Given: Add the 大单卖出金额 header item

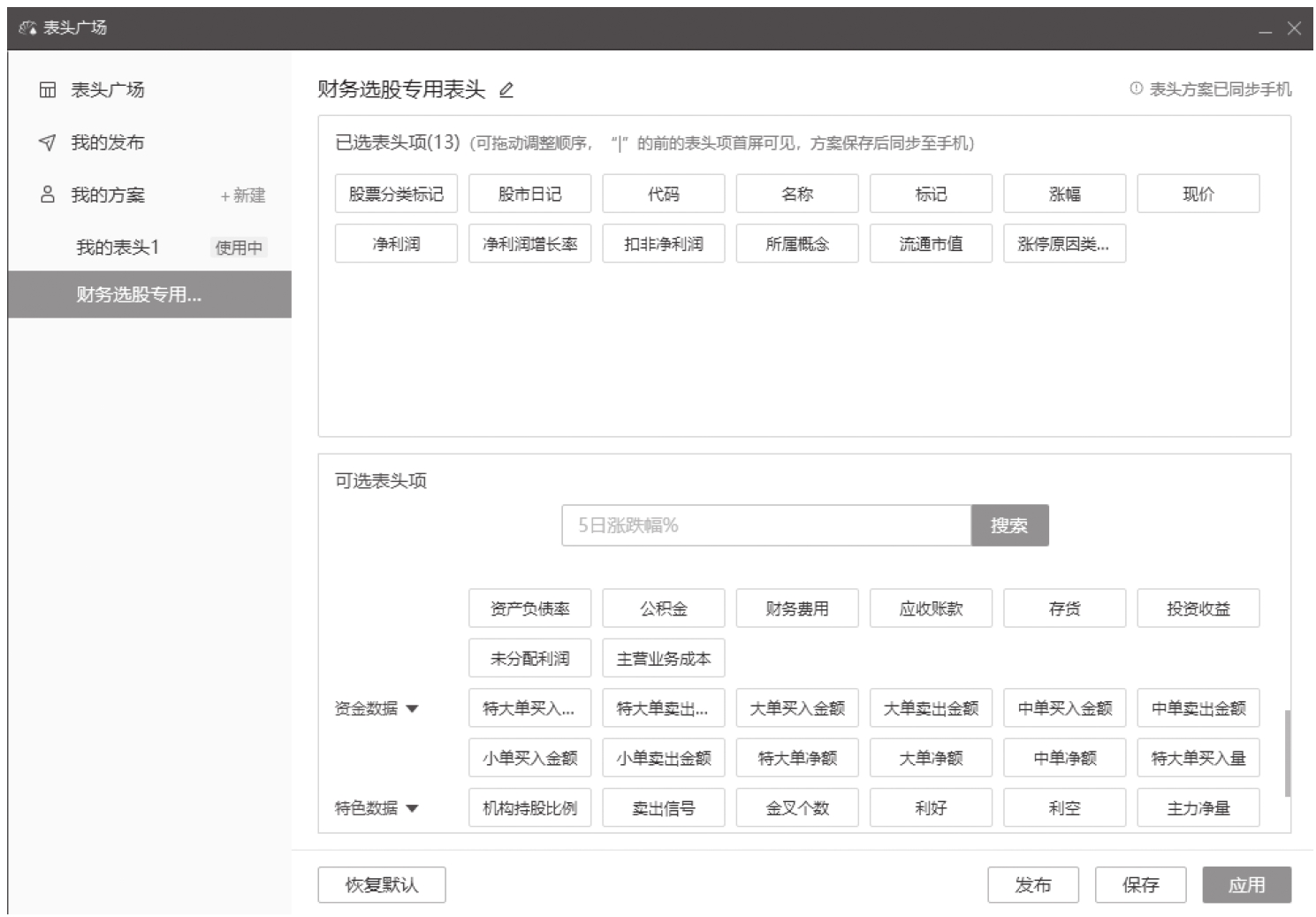Looking at the screenshot, I should (931, 708).
